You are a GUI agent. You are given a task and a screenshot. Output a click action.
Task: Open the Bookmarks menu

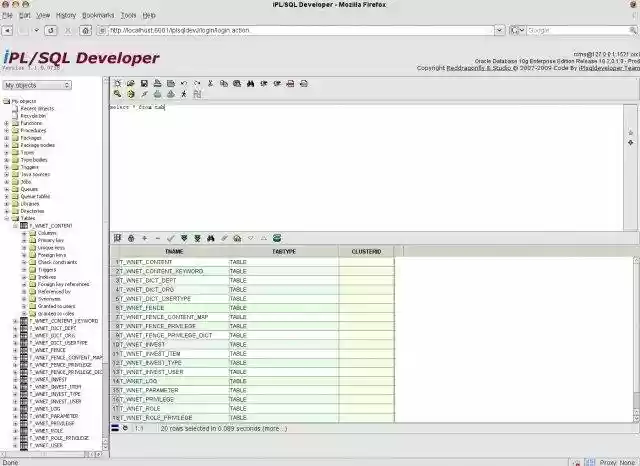98,15
